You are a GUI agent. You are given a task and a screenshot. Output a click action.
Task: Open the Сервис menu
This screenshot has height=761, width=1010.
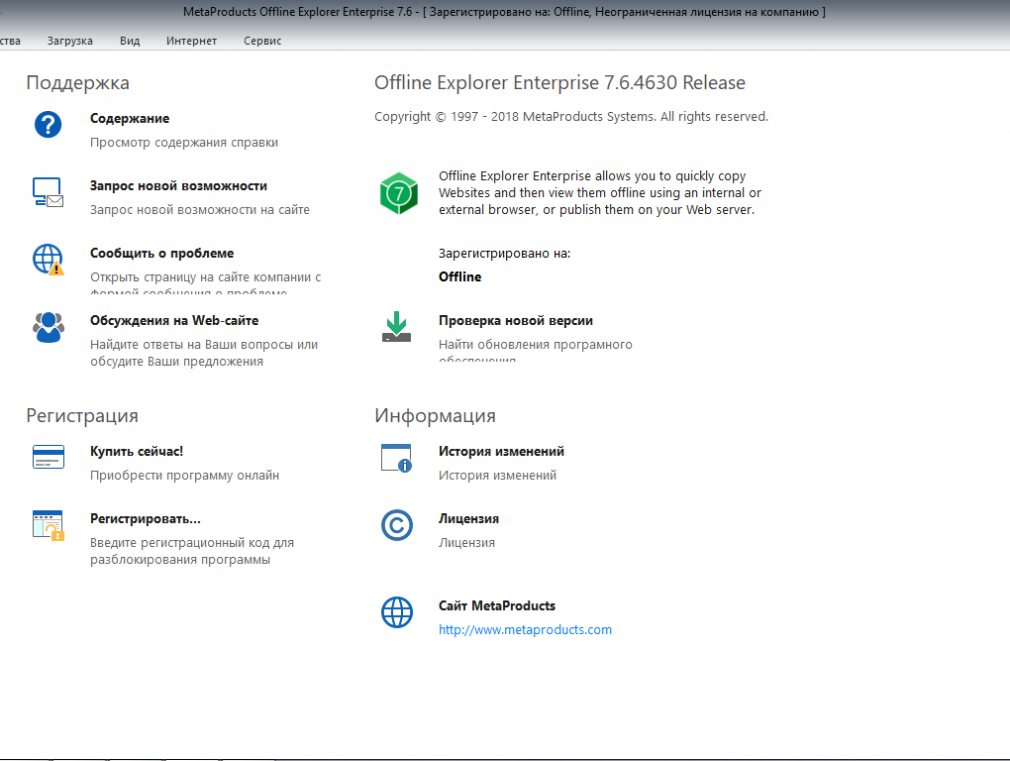[x=262, y=41]
